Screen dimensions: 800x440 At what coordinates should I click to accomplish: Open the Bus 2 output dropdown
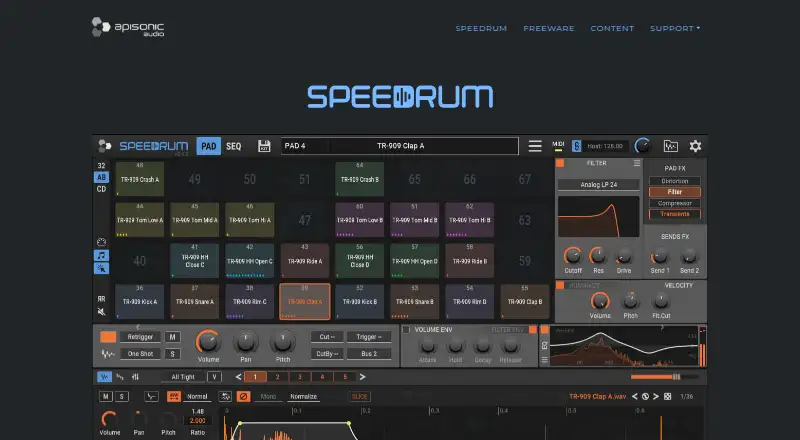tap(369, 354)
